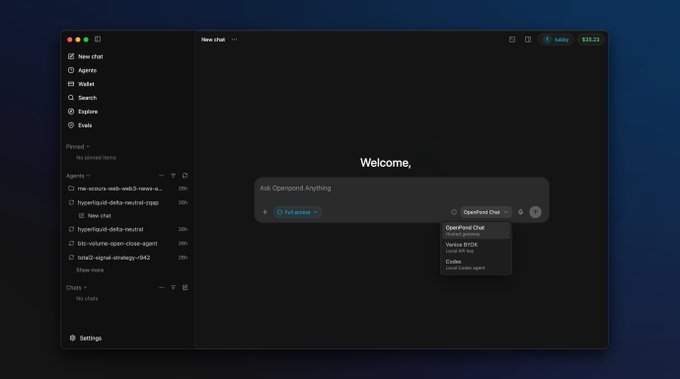Open more options for the Chats section
680x379 pixels.
161,288
